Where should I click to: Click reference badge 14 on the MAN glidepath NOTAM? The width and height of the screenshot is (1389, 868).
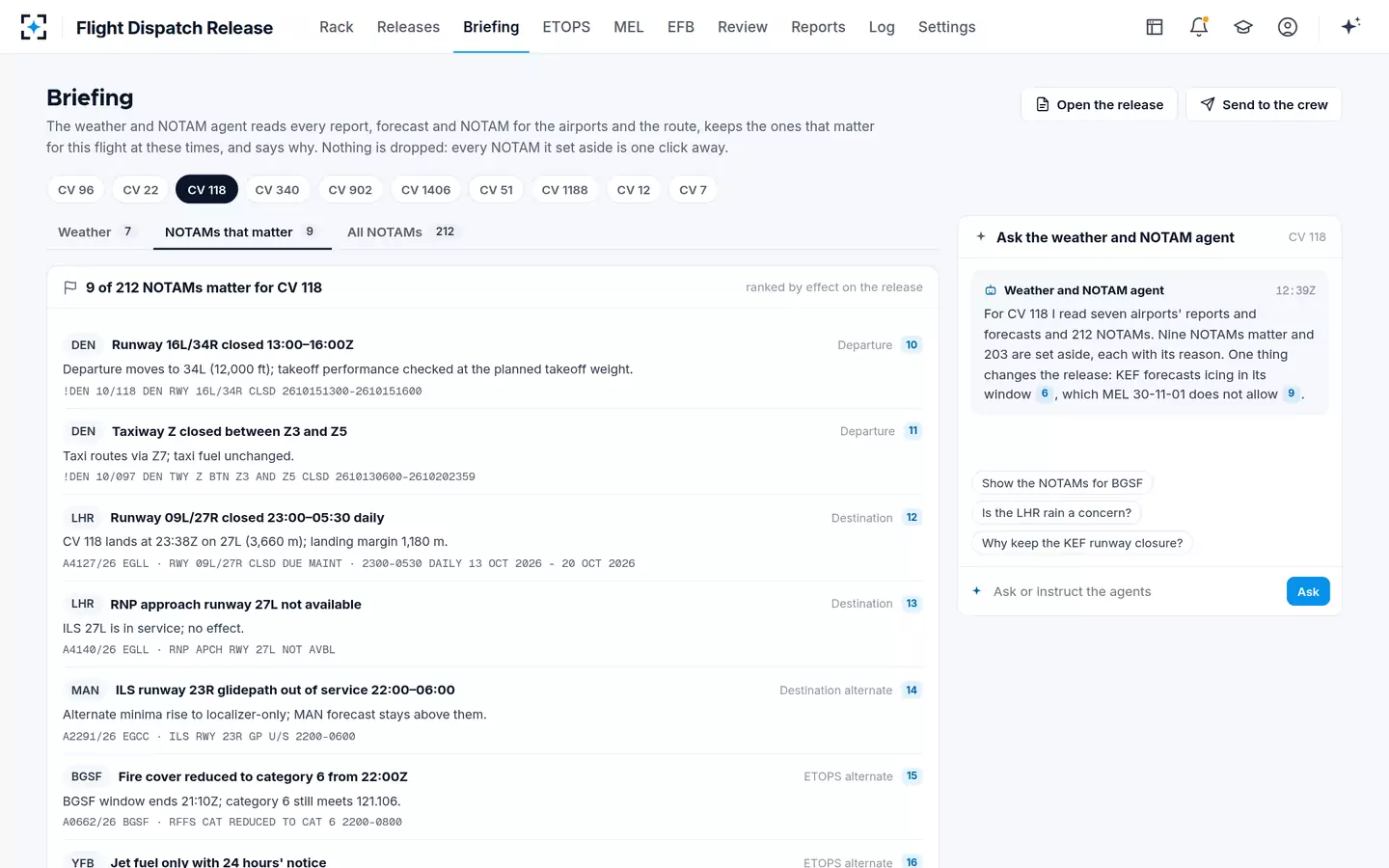[912, 691]
